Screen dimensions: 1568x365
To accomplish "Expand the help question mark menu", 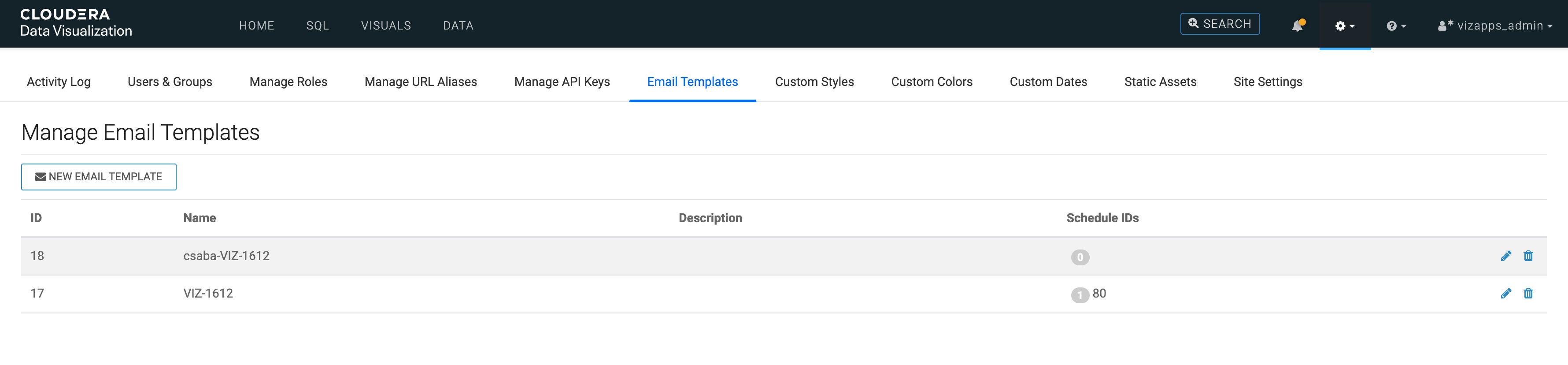I will (1396, 26).
